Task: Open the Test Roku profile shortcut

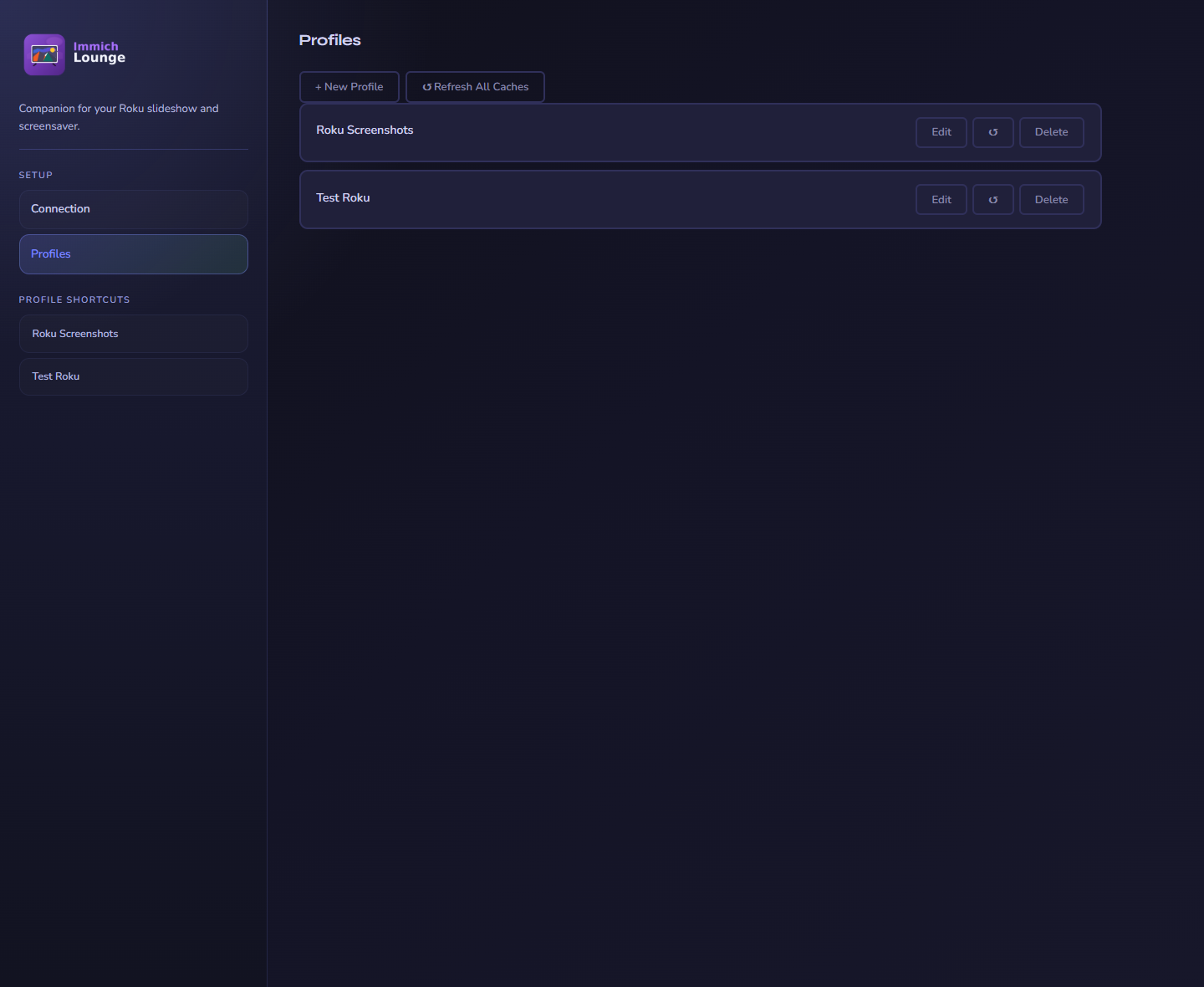Action: pyautogui.click(x=133, y=376)
